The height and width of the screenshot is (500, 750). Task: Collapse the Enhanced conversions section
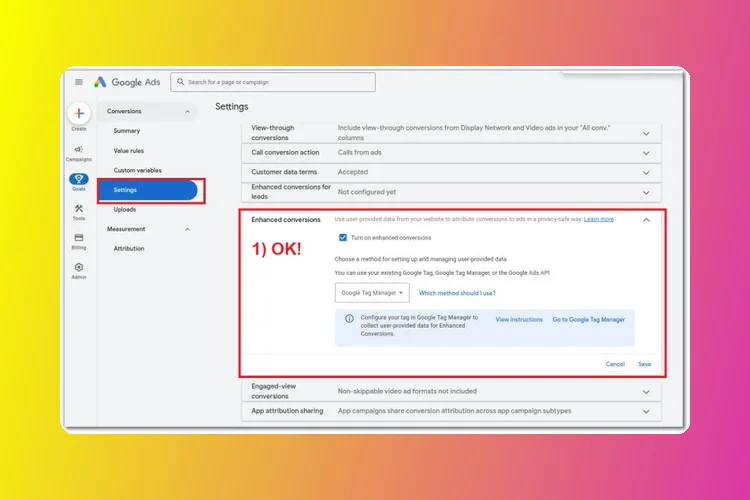tap(646, 220)
